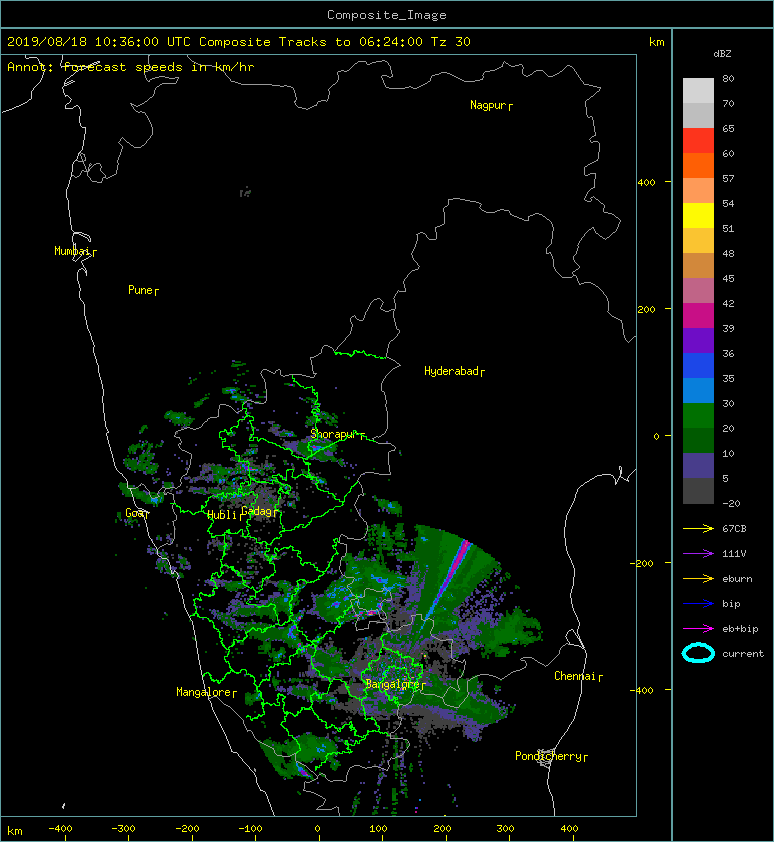Screen dimensions: 774x842
Task: Click the Shorapur city label
Action: [334, 434]
